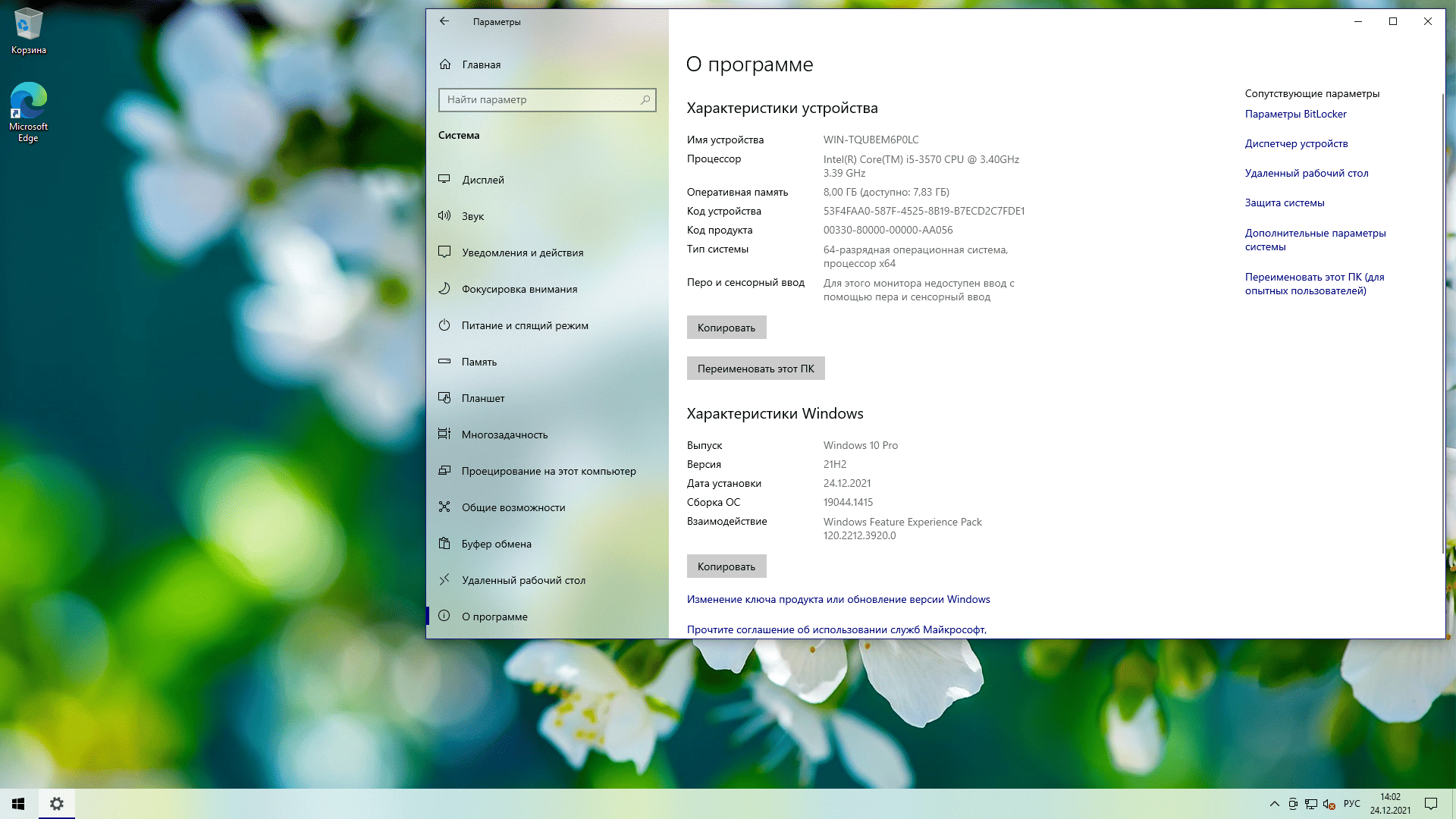Screen dimensions: 1456x819
Task: Click the Settings gear on the taskbar
Action: click(56, 804)
